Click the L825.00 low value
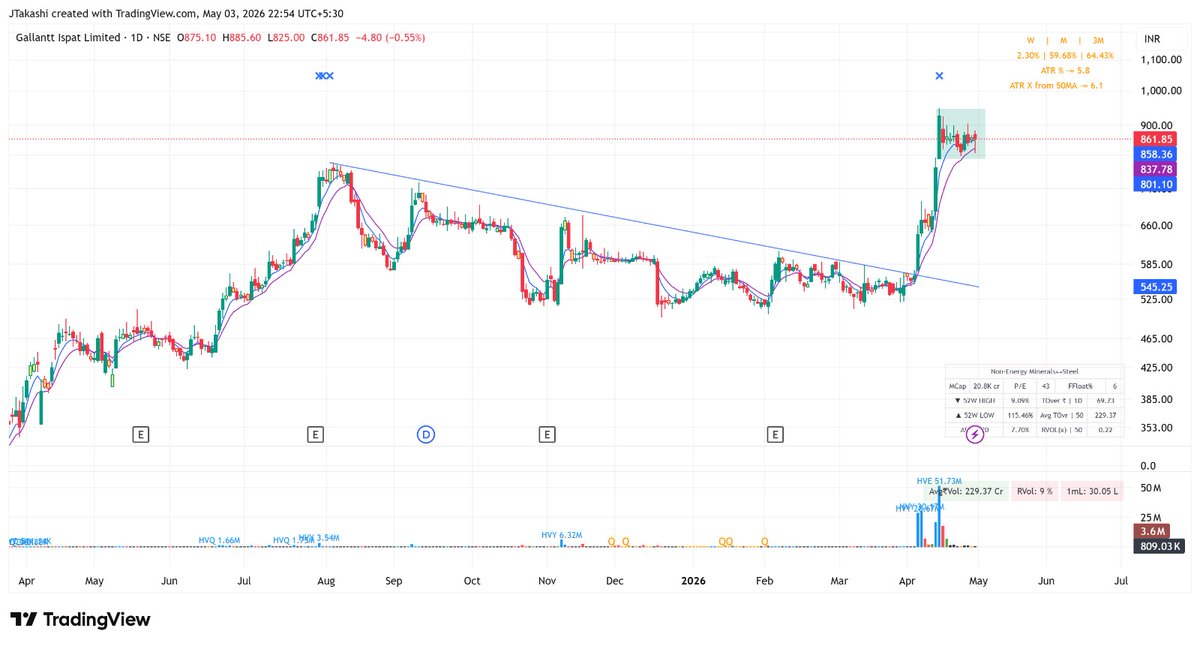Image resolution: width=1200 pixels, height=646 pixels. 287,37
